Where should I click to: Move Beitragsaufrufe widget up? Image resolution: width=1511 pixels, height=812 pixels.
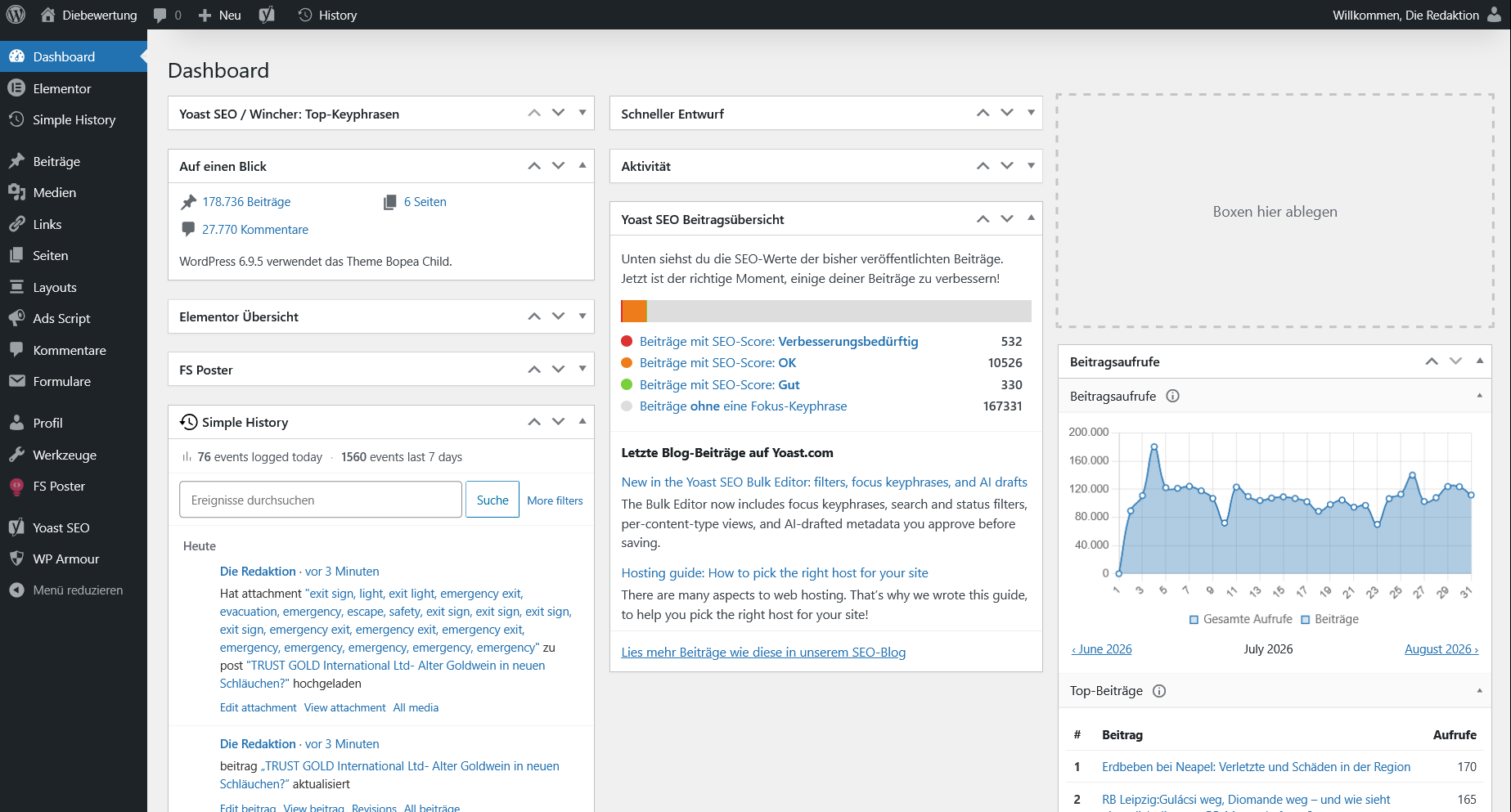tap(1432, 361)
